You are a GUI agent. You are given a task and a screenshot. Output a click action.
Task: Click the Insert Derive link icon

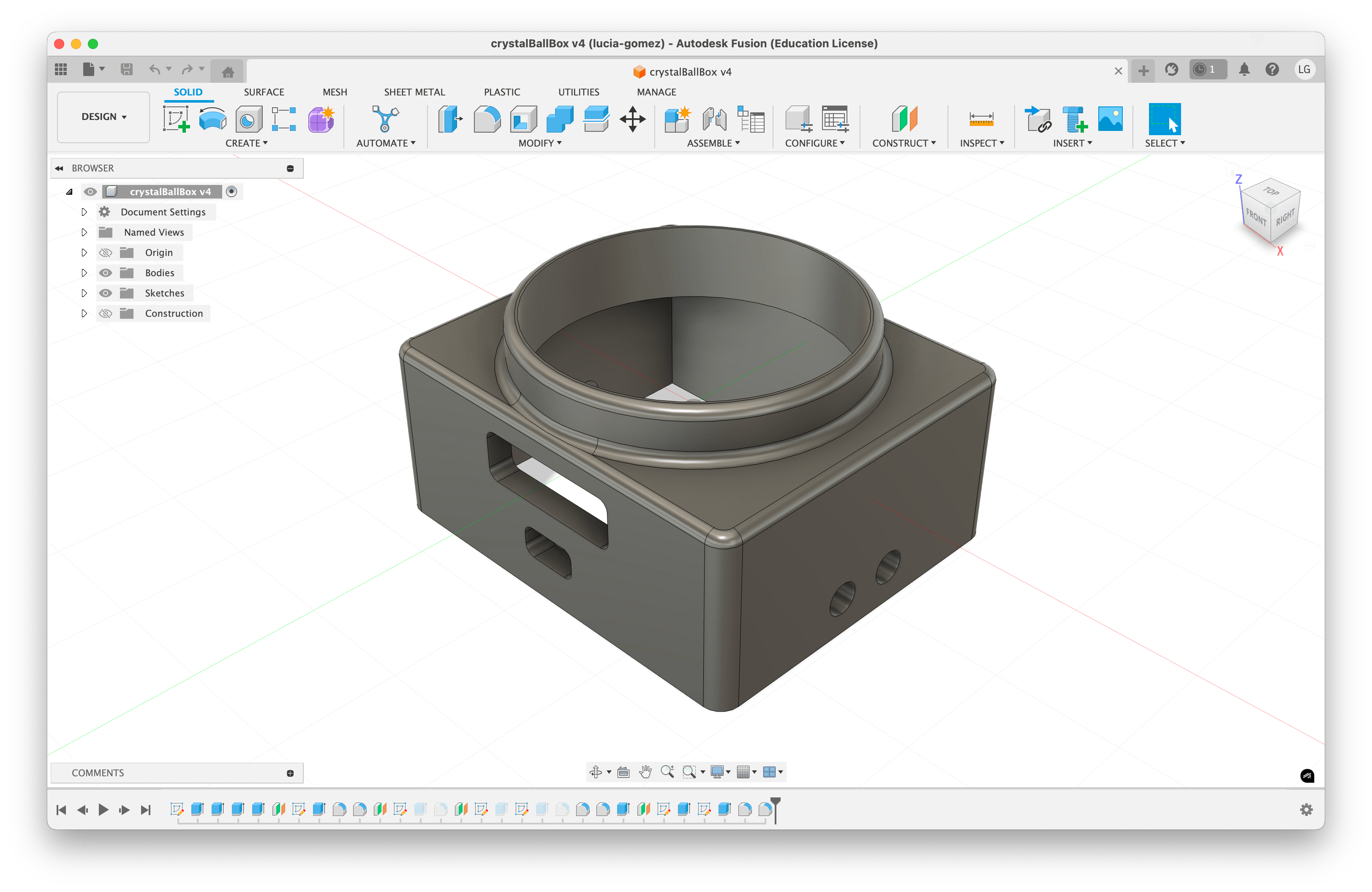click(x=1037, y=119)
